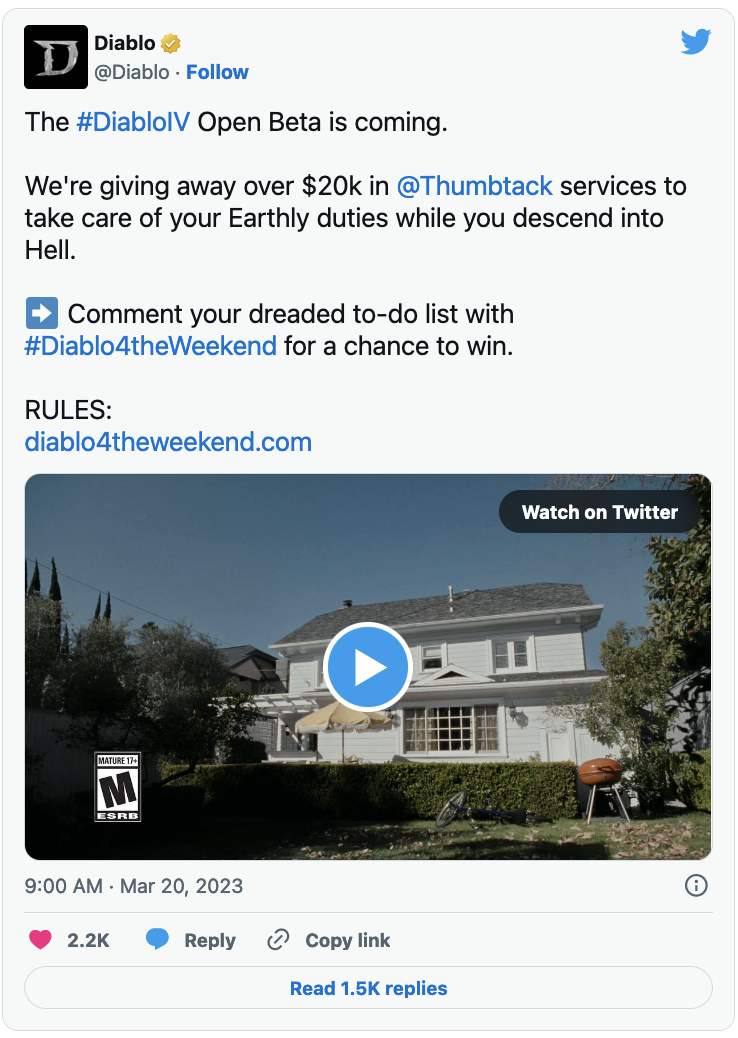The height and width of the screenshot is (1038, 738).
Task: Open Read 1.5K replies
Action: (368, 989)
